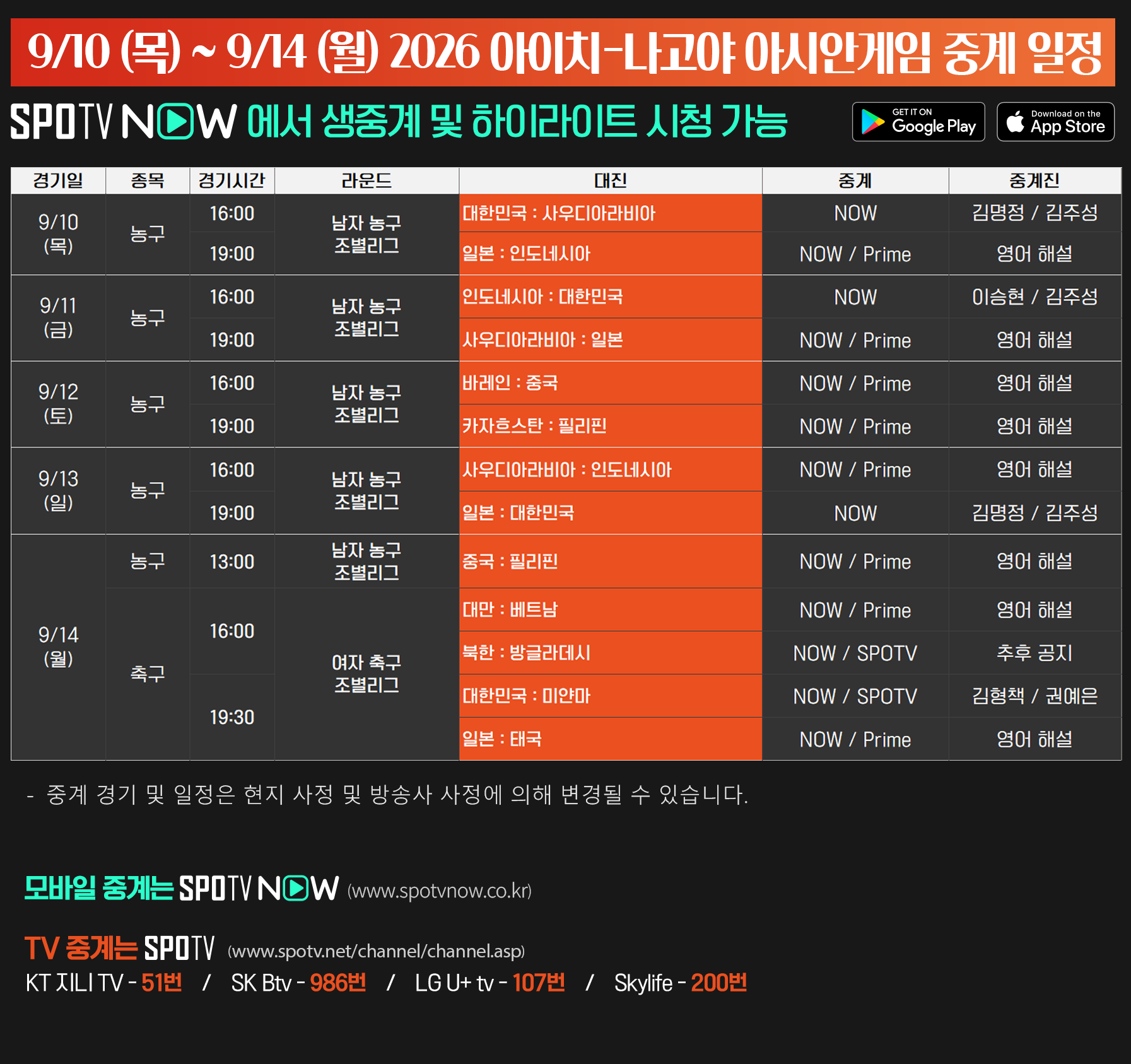Click the Skylife 200번 channel number
Image resolution: width=1131 pixels, height=1064 pixels.
(x=719, y=983)
